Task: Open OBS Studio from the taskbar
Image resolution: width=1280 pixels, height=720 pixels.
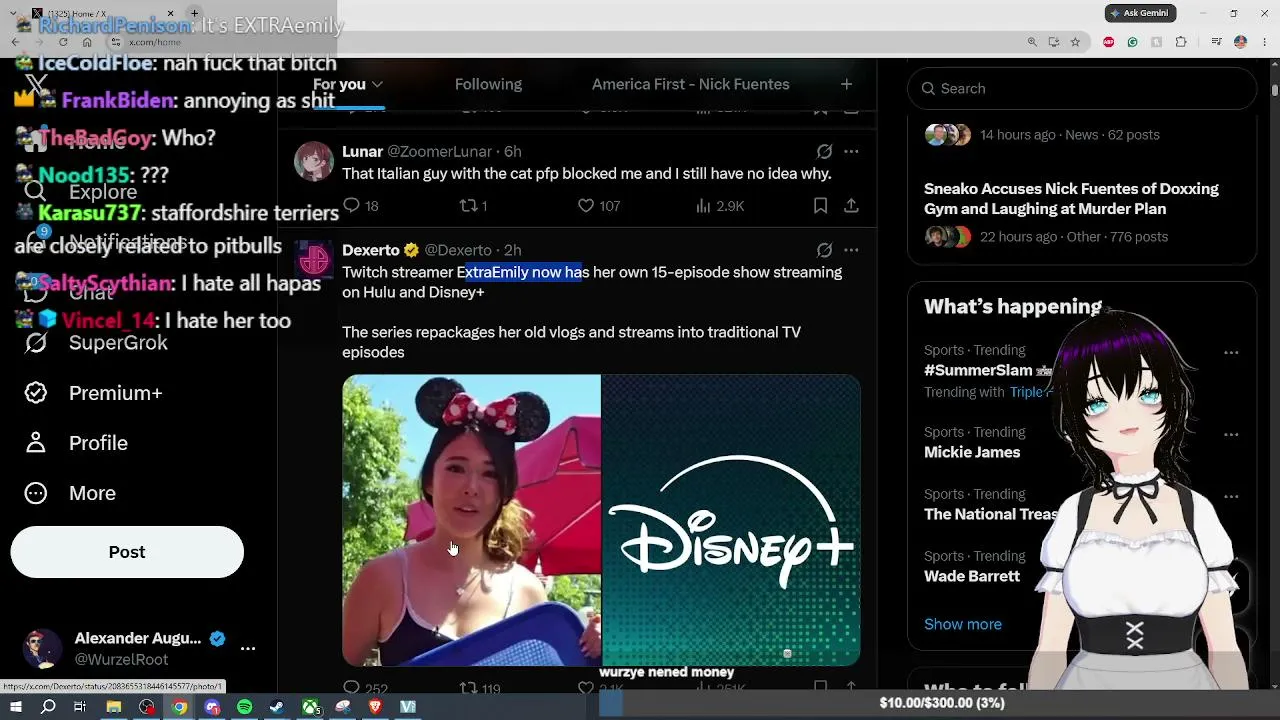Action: click(147, 707)
